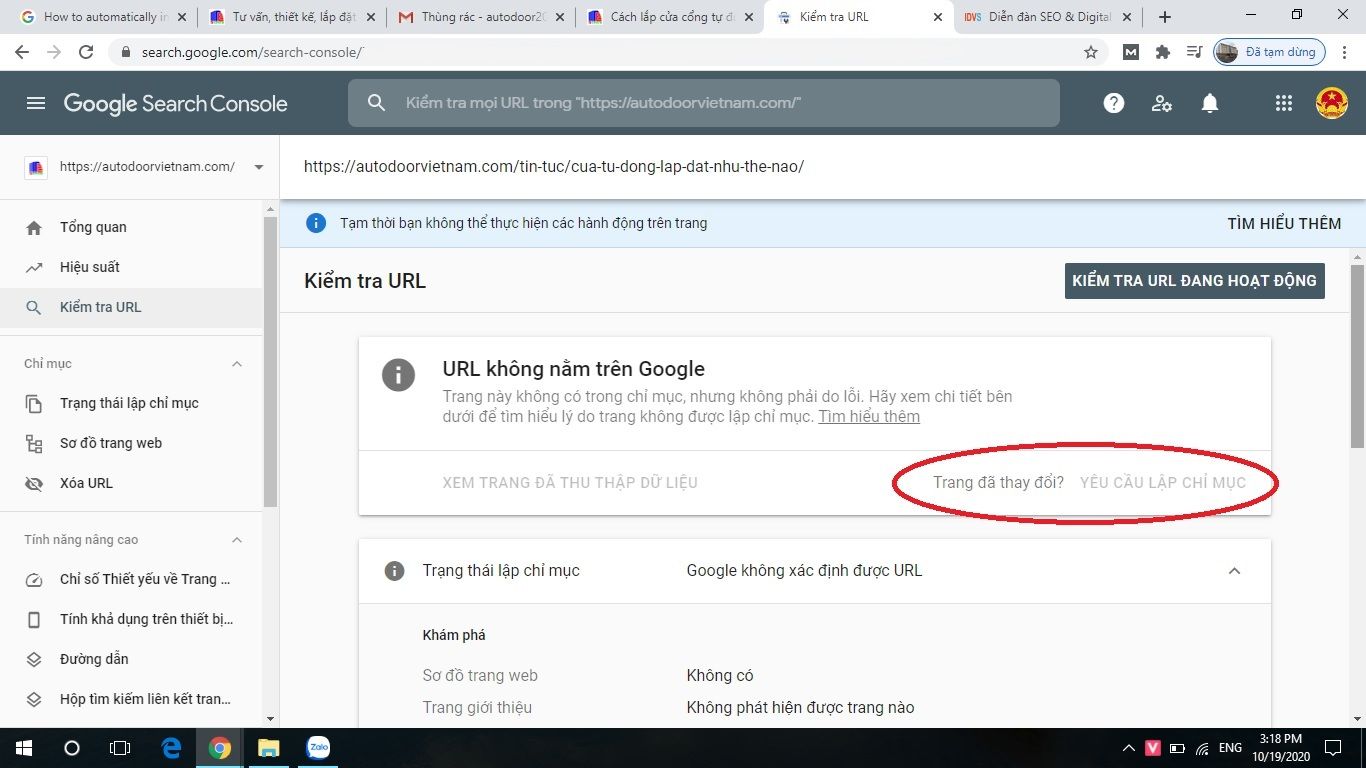Viewport: 1366px width, 768px height.
Task: Open the Google apps grid
Action: pyautogui.click(x=1284, y=103)
